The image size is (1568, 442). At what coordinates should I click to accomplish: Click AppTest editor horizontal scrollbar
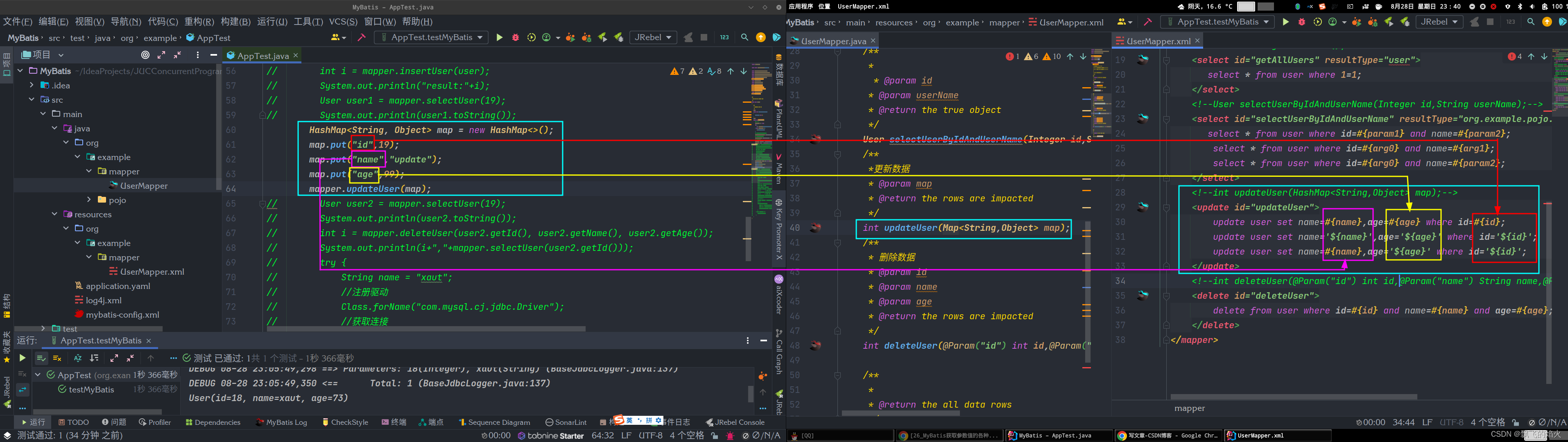(426, 329)
